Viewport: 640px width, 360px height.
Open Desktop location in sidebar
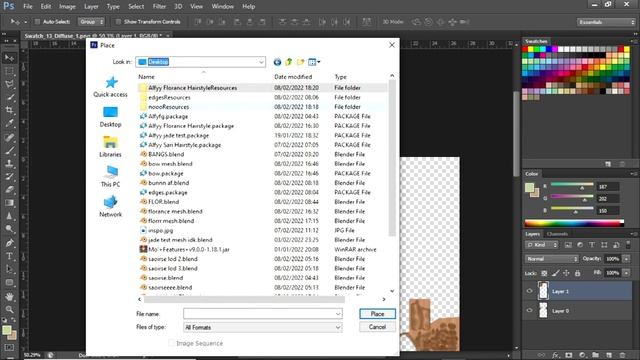[x=110, y=117]
